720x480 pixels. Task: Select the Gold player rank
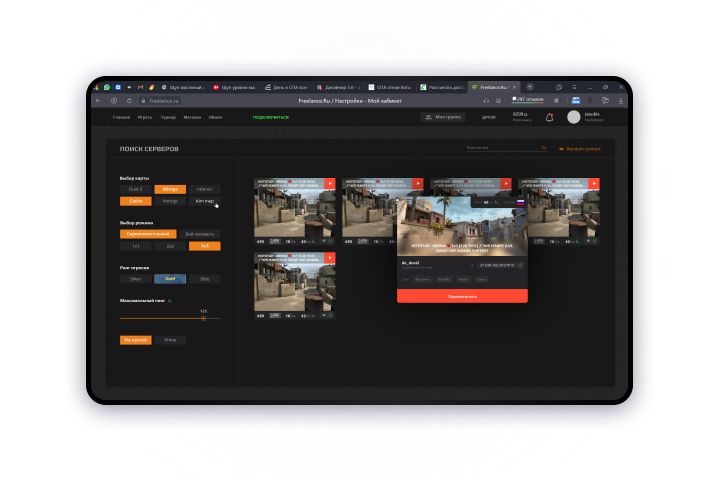[x=170, y=279]
